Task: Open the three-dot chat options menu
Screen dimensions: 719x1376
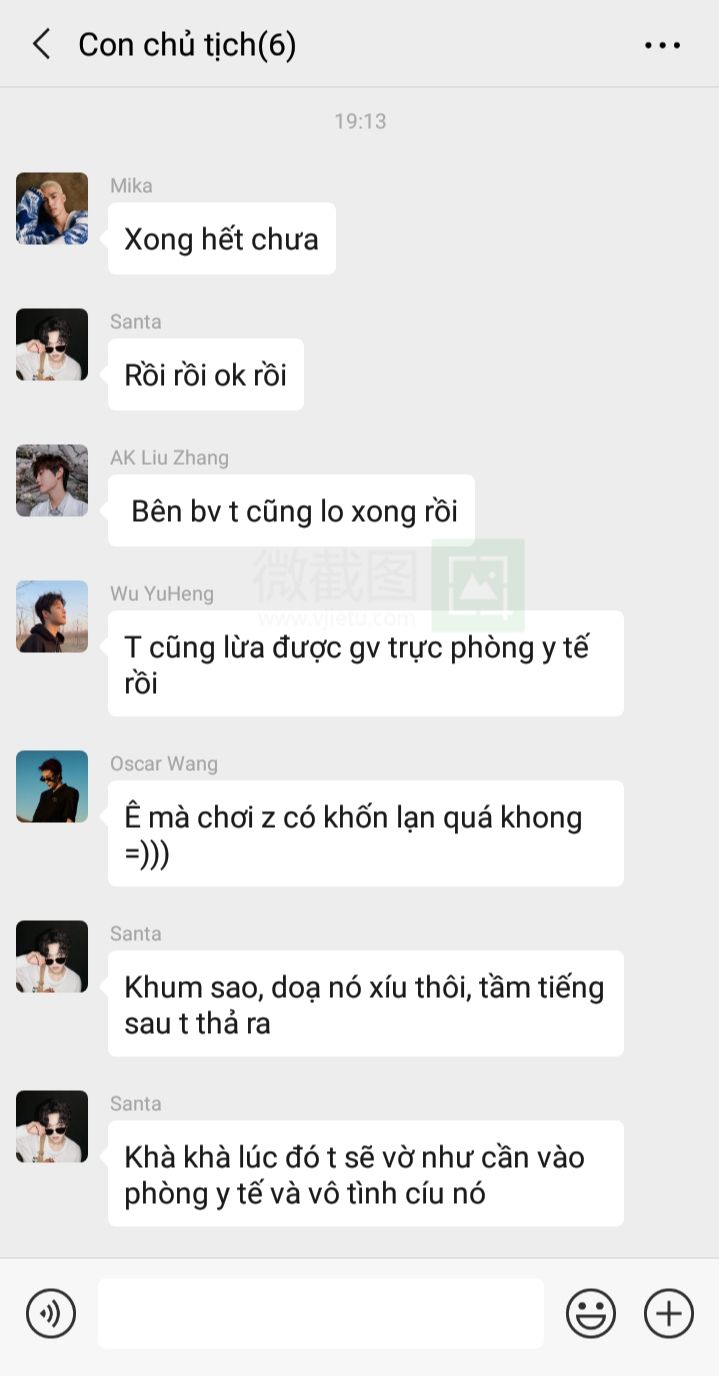Action: click(662, 45)
